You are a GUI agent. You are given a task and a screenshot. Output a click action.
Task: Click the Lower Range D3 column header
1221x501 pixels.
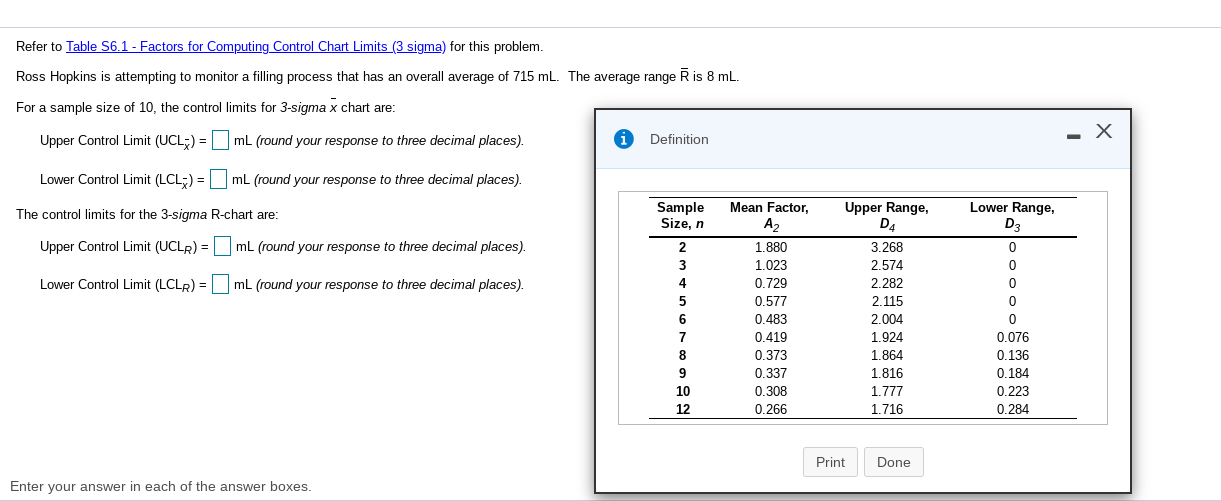coord(1013,216)
